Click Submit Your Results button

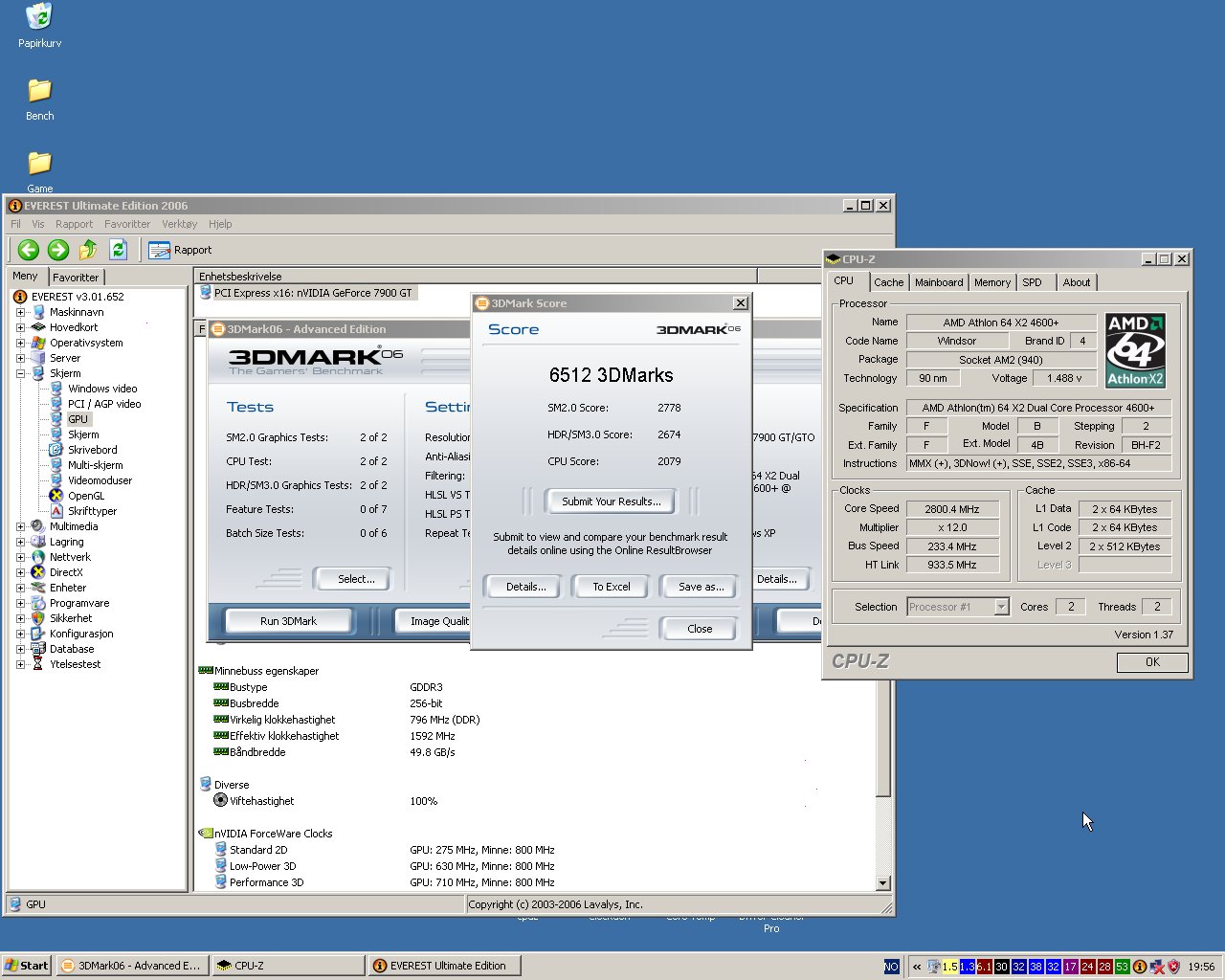[611, 501]
